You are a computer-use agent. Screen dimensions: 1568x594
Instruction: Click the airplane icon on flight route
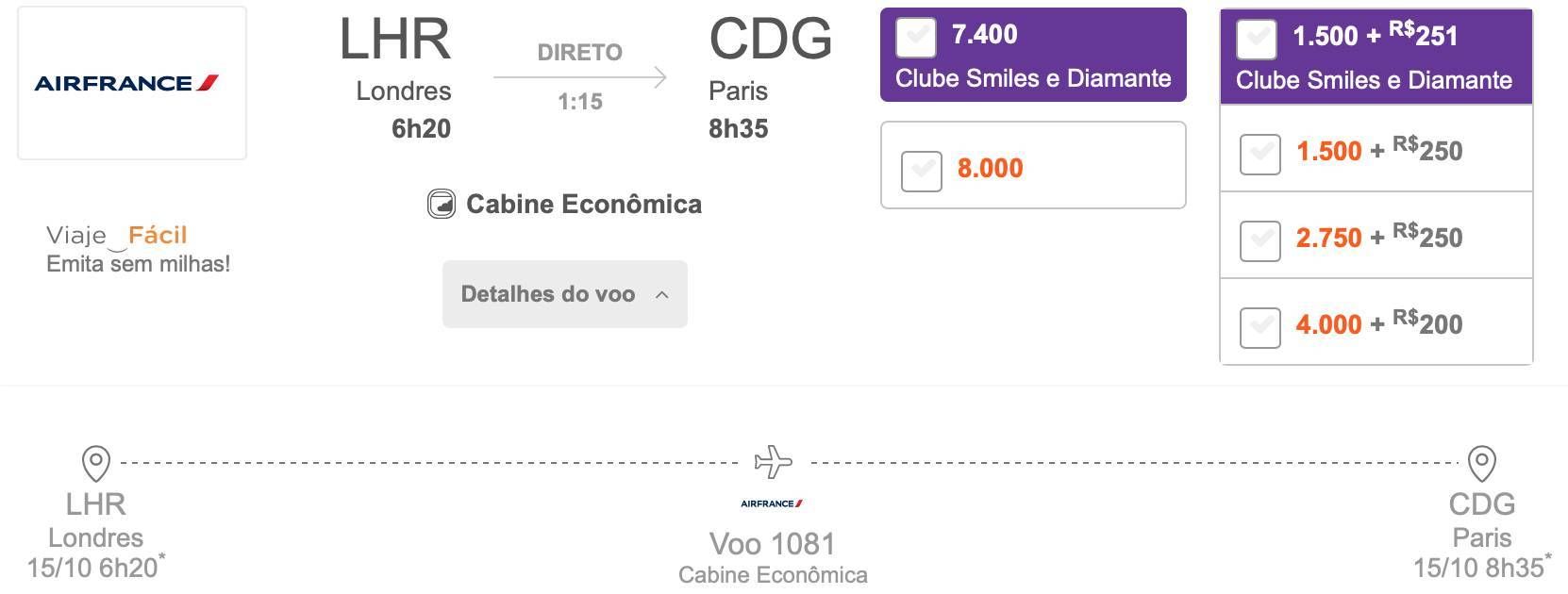point(774,462)
